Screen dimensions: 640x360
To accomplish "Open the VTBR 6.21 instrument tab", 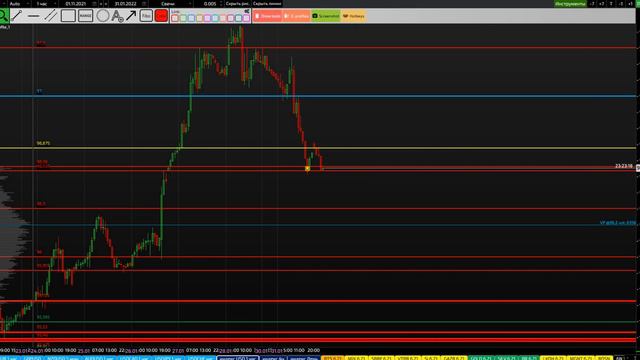I will (x=407, y=358).
